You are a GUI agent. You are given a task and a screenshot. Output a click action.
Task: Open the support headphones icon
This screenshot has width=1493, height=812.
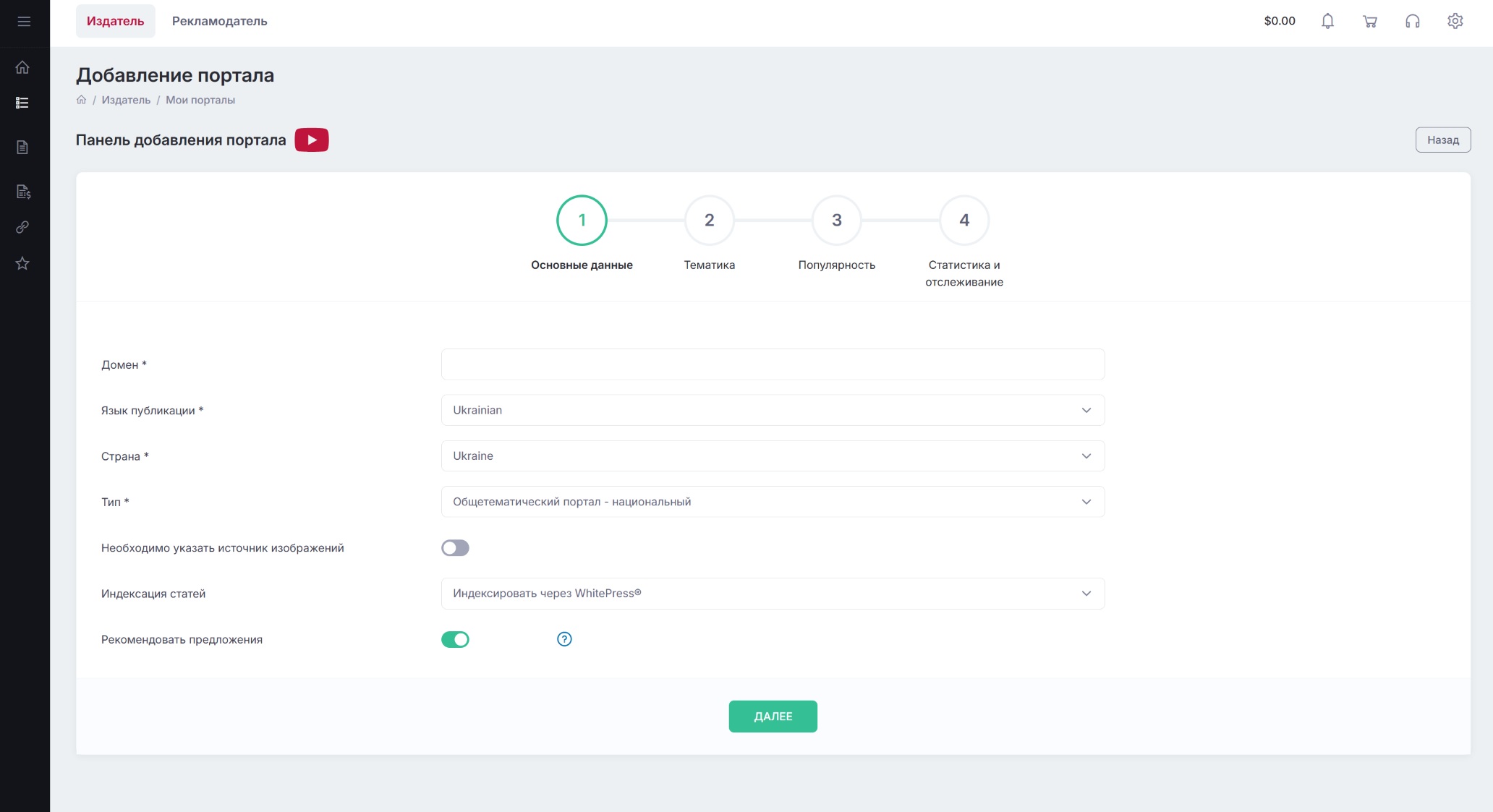(x=1413, y=21)
